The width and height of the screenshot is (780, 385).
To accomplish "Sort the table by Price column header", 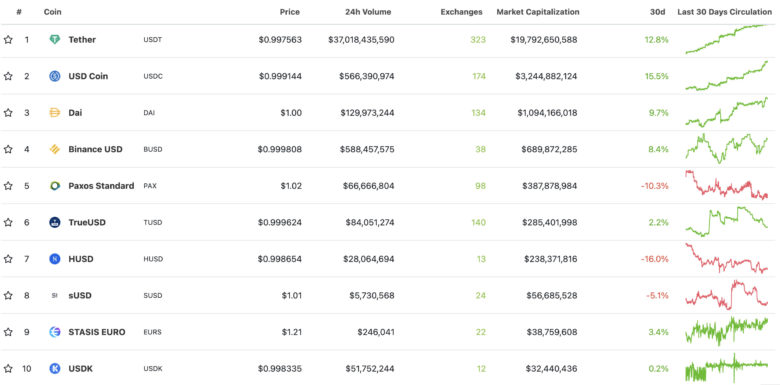I will (x=290, y=12).
